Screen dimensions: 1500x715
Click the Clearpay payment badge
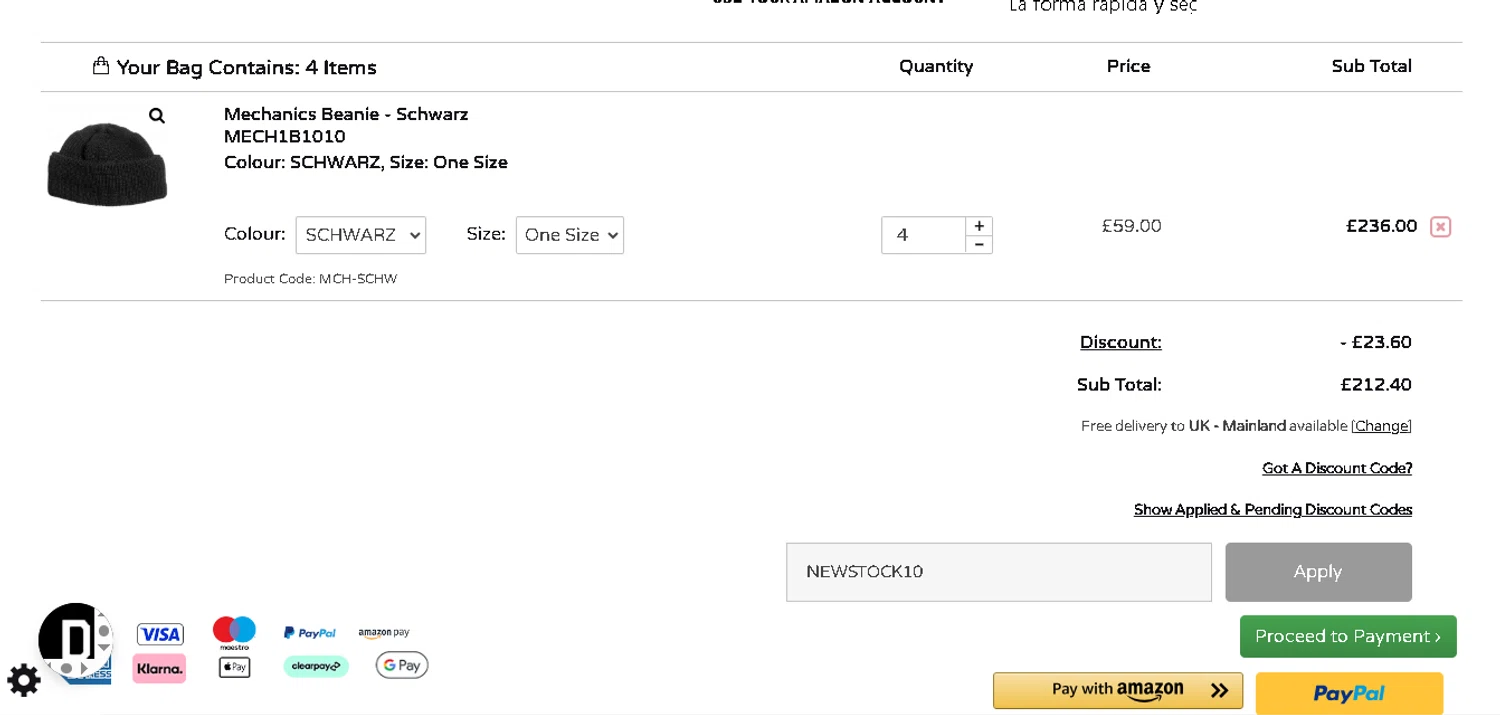click(x=316, y=666)
